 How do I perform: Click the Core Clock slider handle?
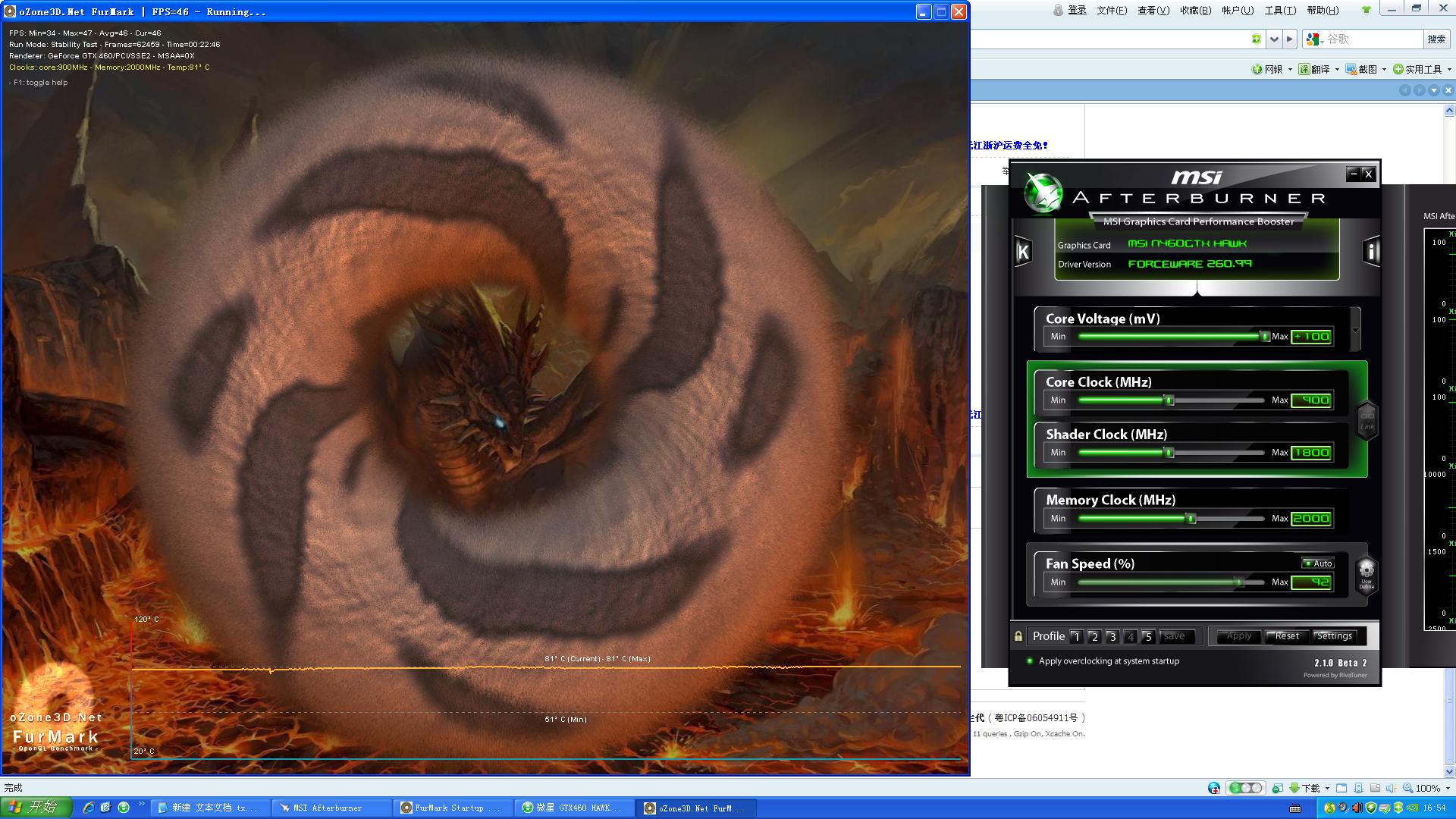(1169, 400)
